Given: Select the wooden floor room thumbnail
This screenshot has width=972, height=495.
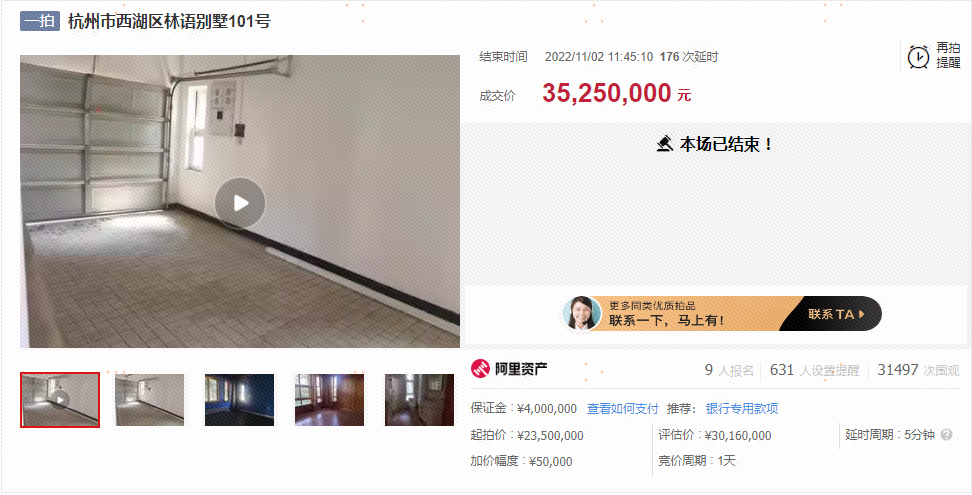Looking at the screenshot, I should (329, 400).
